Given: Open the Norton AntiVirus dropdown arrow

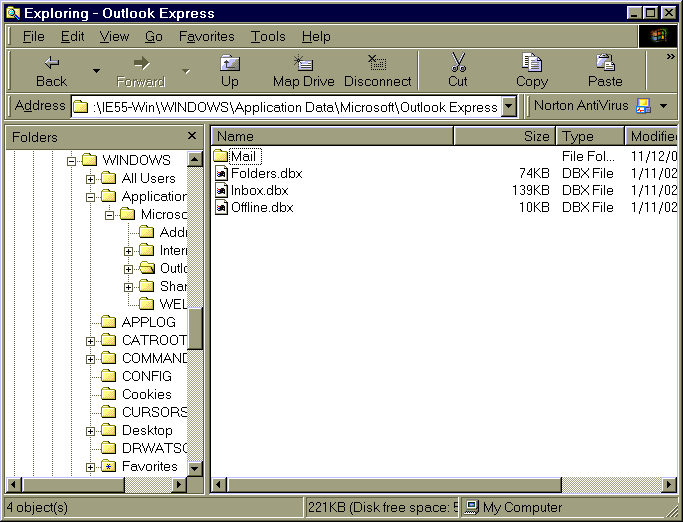Looking at the screenshot, I should [663, 106].
